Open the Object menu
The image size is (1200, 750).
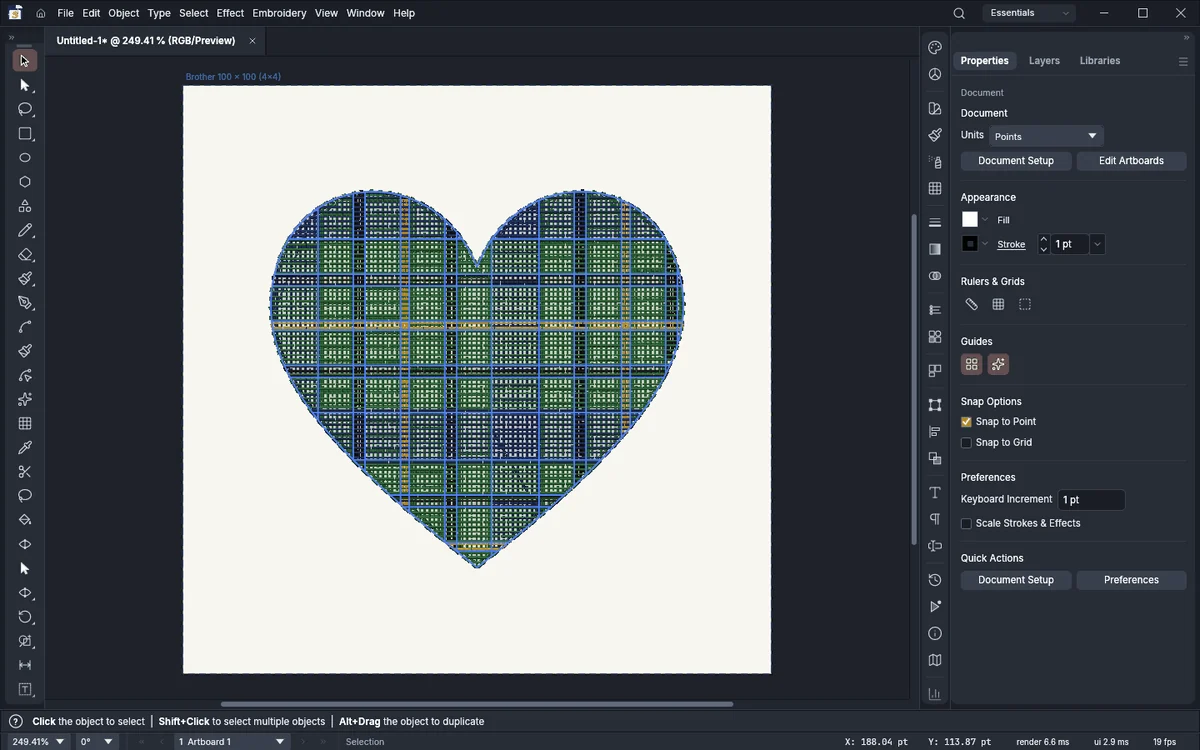124,13
